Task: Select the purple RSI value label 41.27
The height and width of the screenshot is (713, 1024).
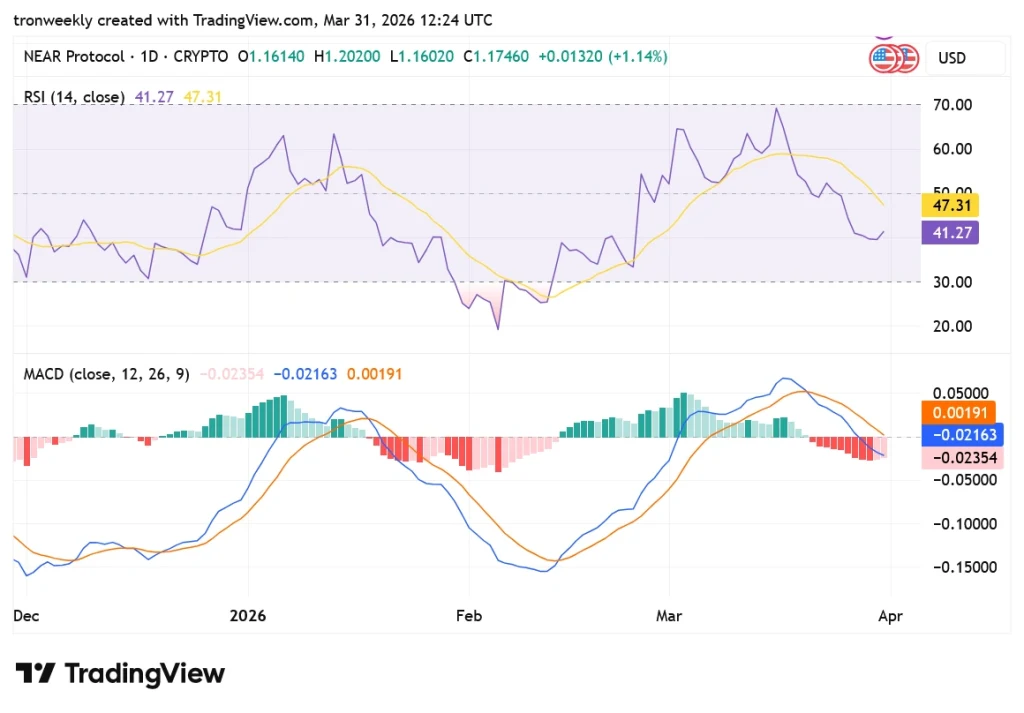Action: [x=950, y=232]
